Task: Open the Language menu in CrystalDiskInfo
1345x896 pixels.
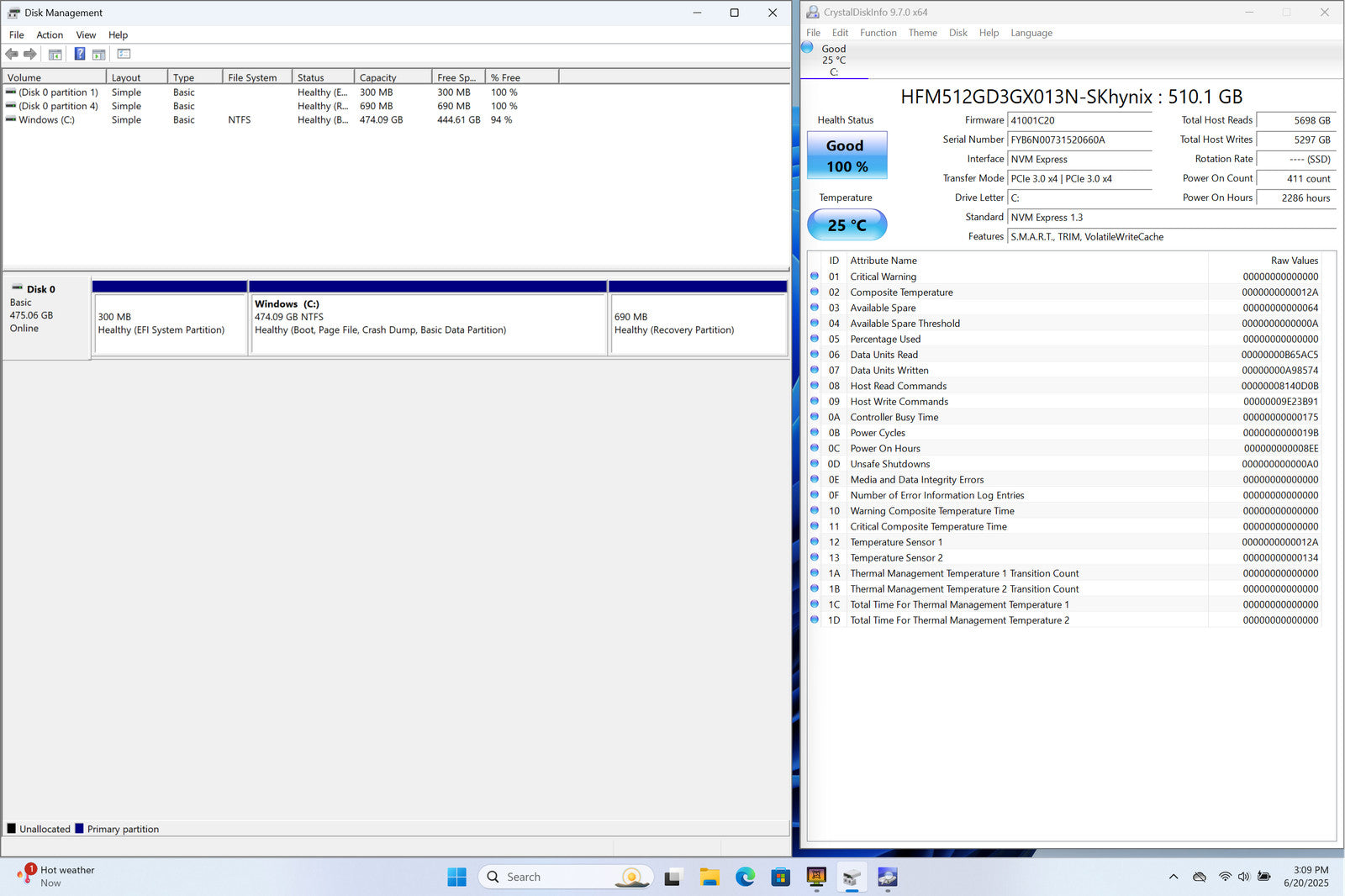Action: (x=1031, y=33)
